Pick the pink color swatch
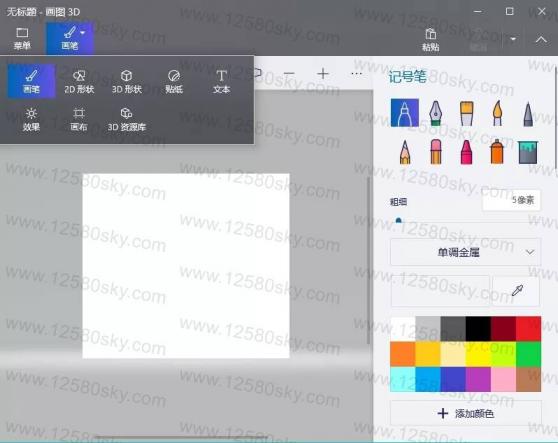The image size is (558, 443). [504, 379]
